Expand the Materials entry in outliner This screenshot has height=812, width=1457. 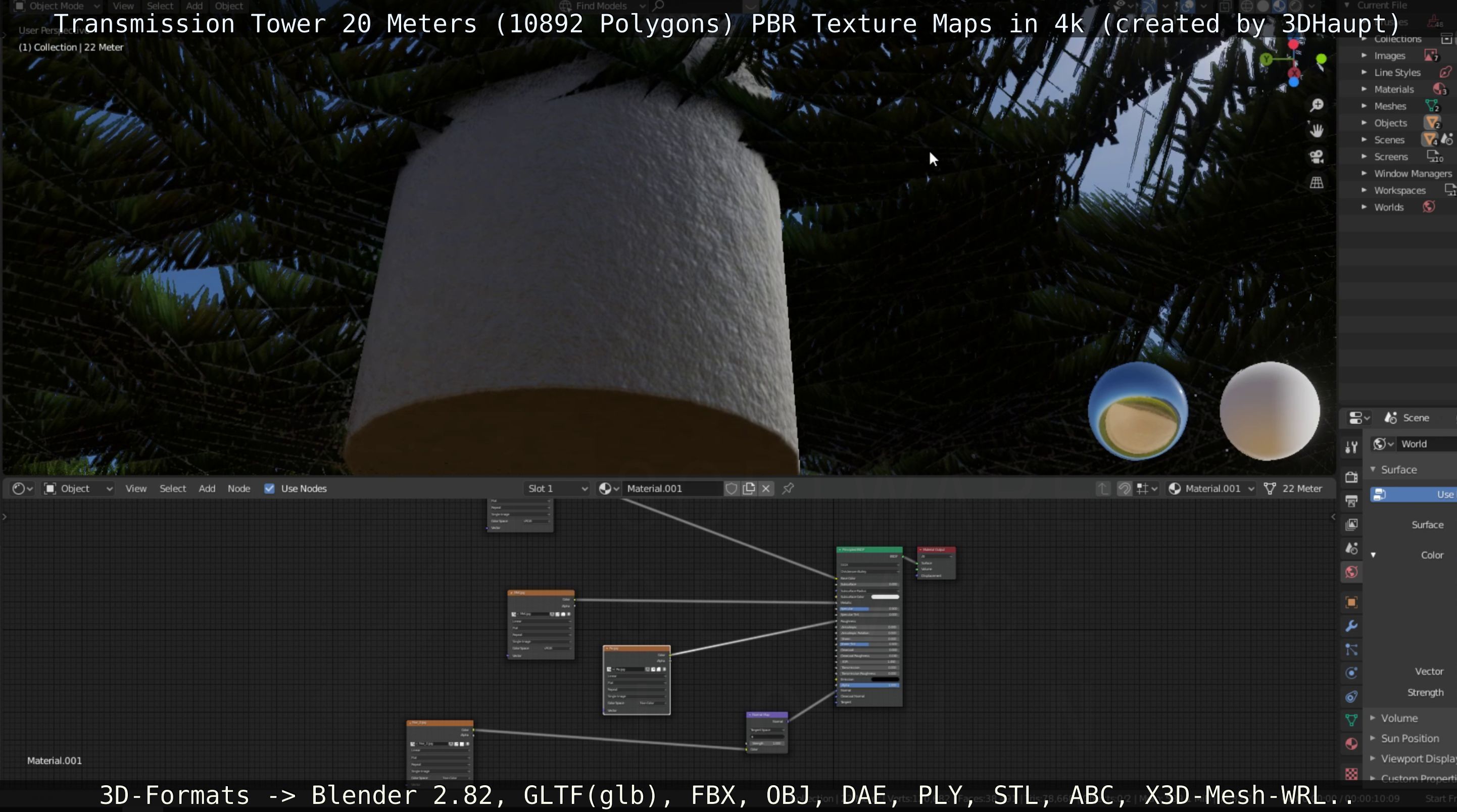click(1364, 89)
